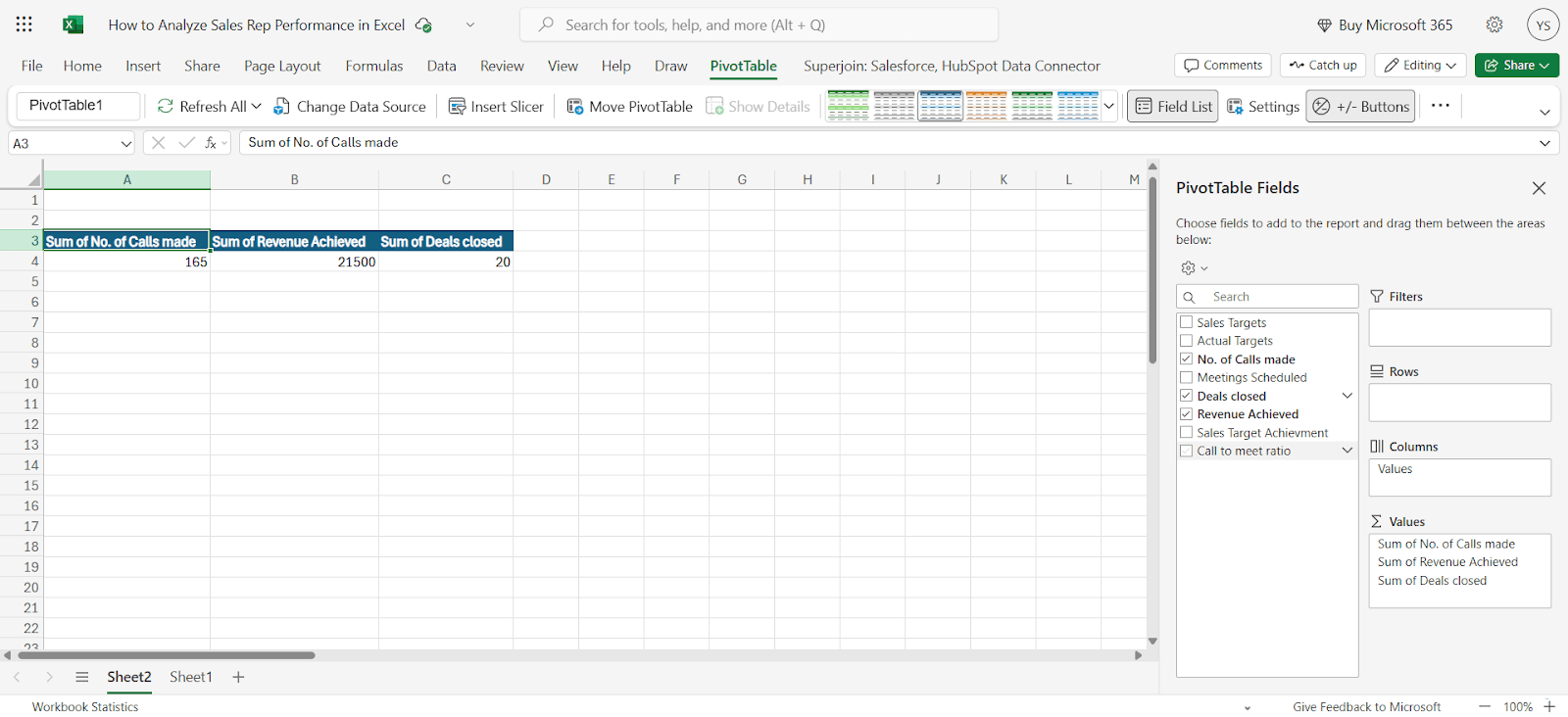Screen dimensions: 1568x717
Task: Toggle the +/- Buttons option
Action: tap(1361, 106)
